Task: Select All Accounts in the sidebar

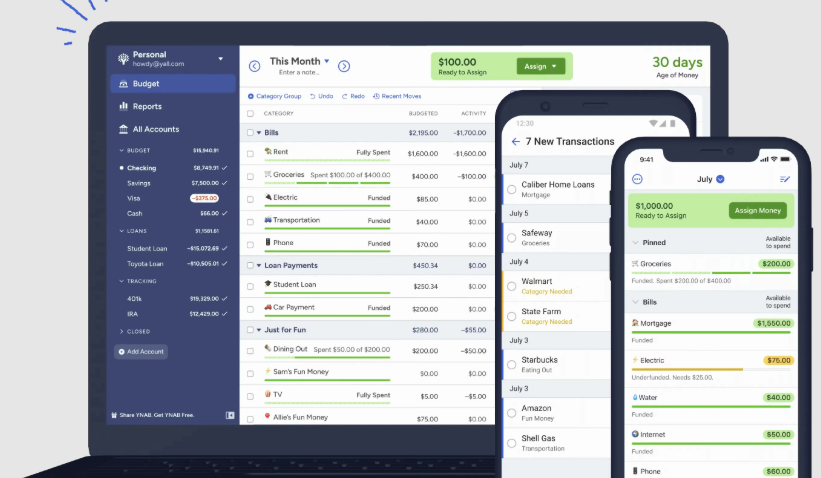Action: pos(155,129)
